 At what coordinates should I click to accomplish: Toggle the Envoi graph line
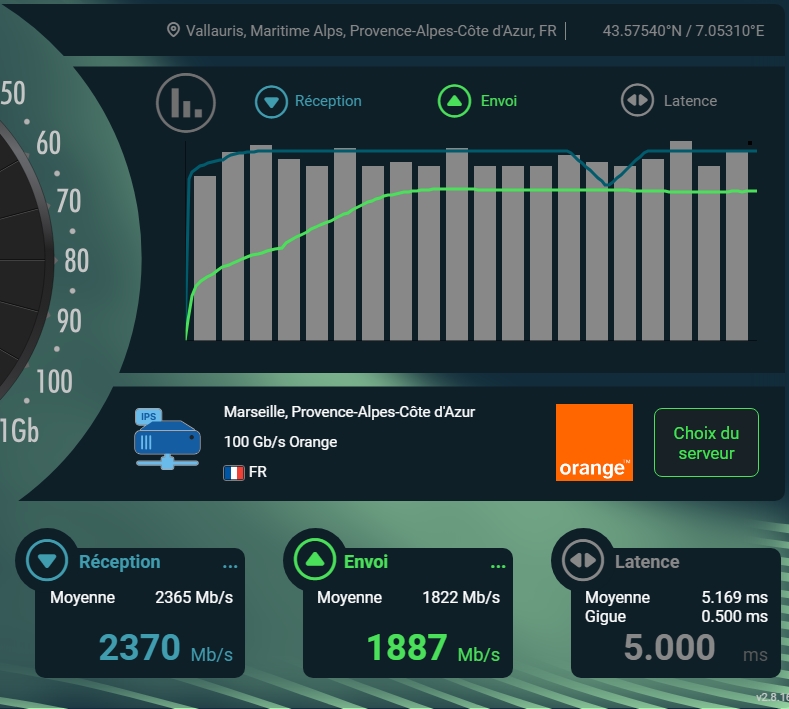click(479, 101)
